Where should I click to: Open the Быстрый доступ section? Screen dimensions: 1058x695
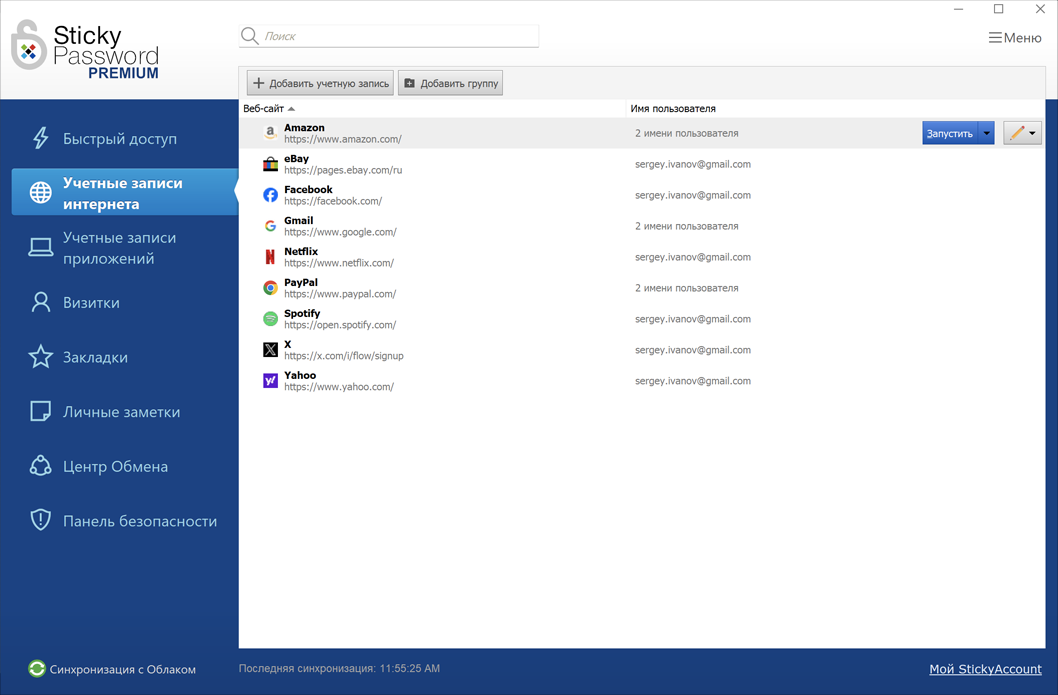coord(119,138)
